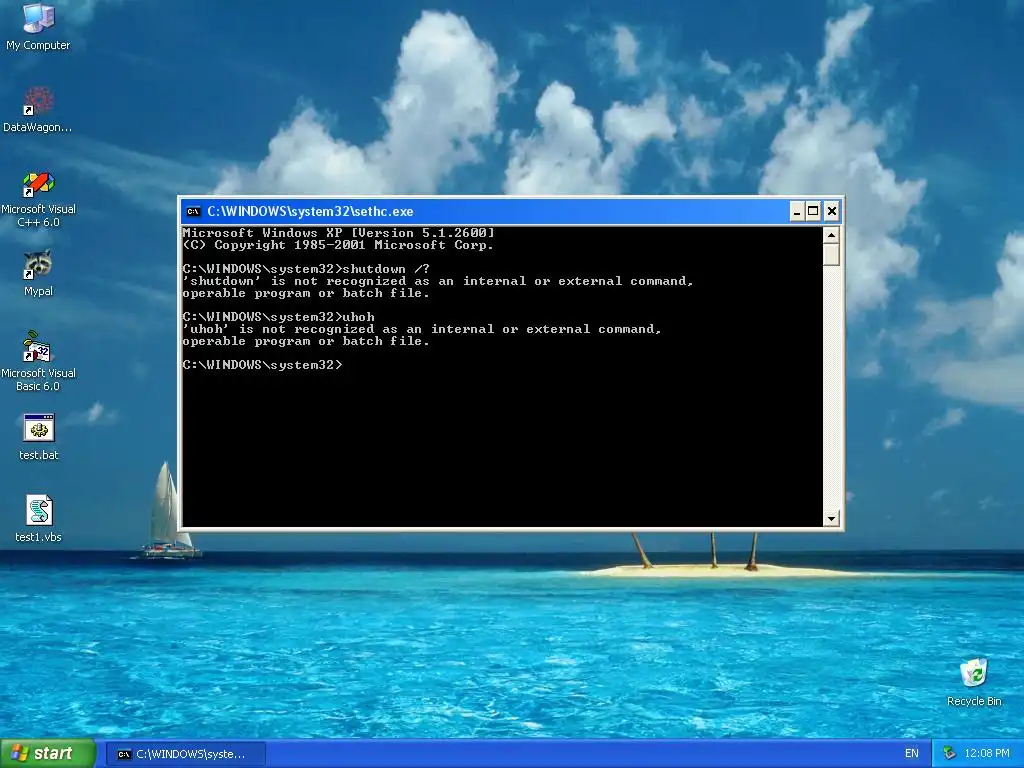This screenshot has height=768, width=1024.
Task: Open the Start menu
Action: 48,754
